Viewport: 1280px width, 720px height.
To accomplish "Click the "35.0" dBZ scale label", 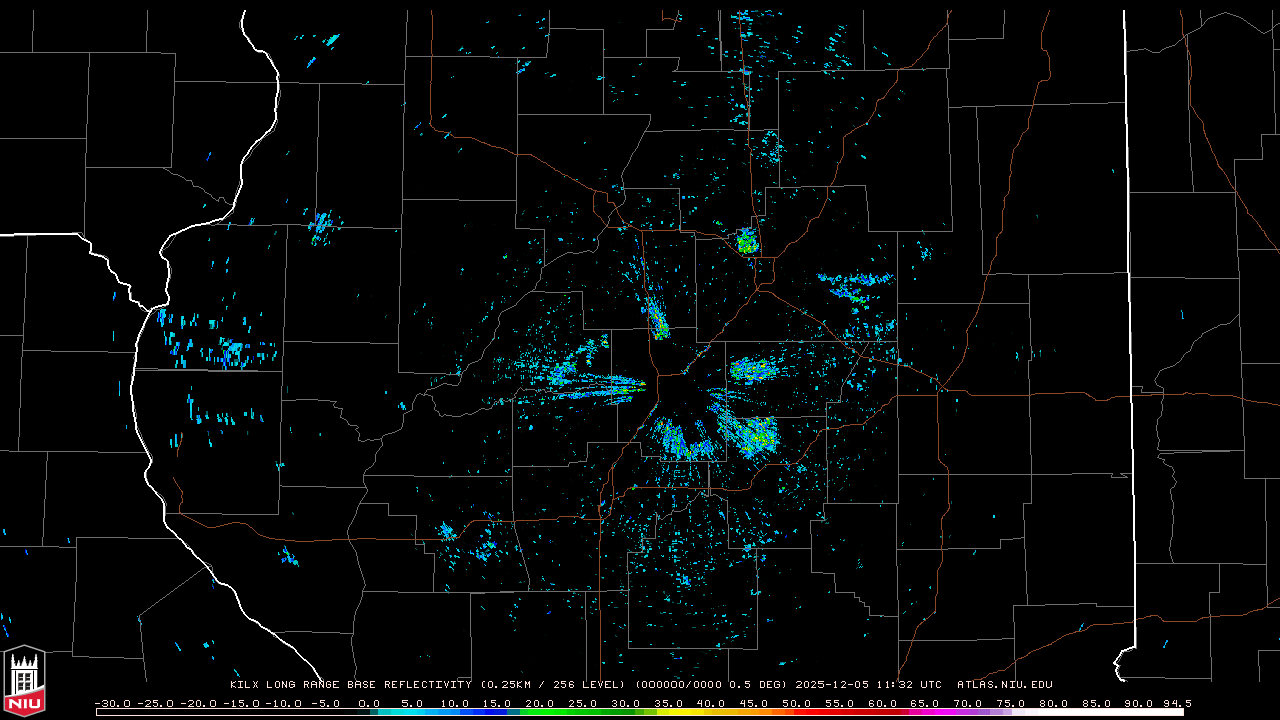I will click(668, 703).
